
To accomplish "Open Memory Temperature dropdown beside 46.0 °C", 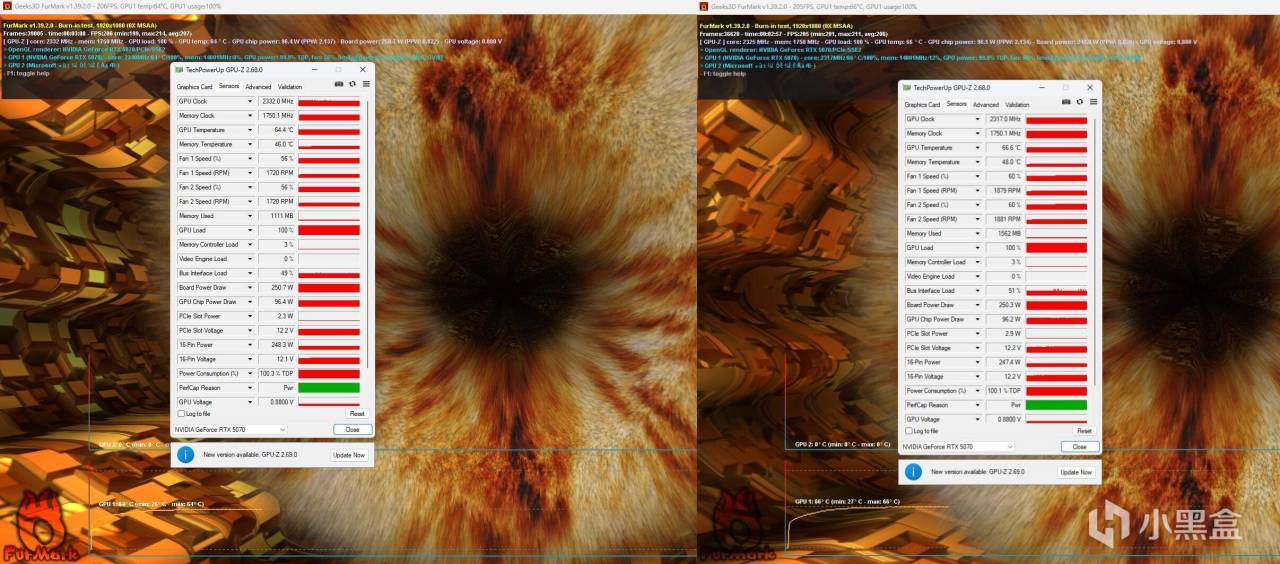I will 250,144.
